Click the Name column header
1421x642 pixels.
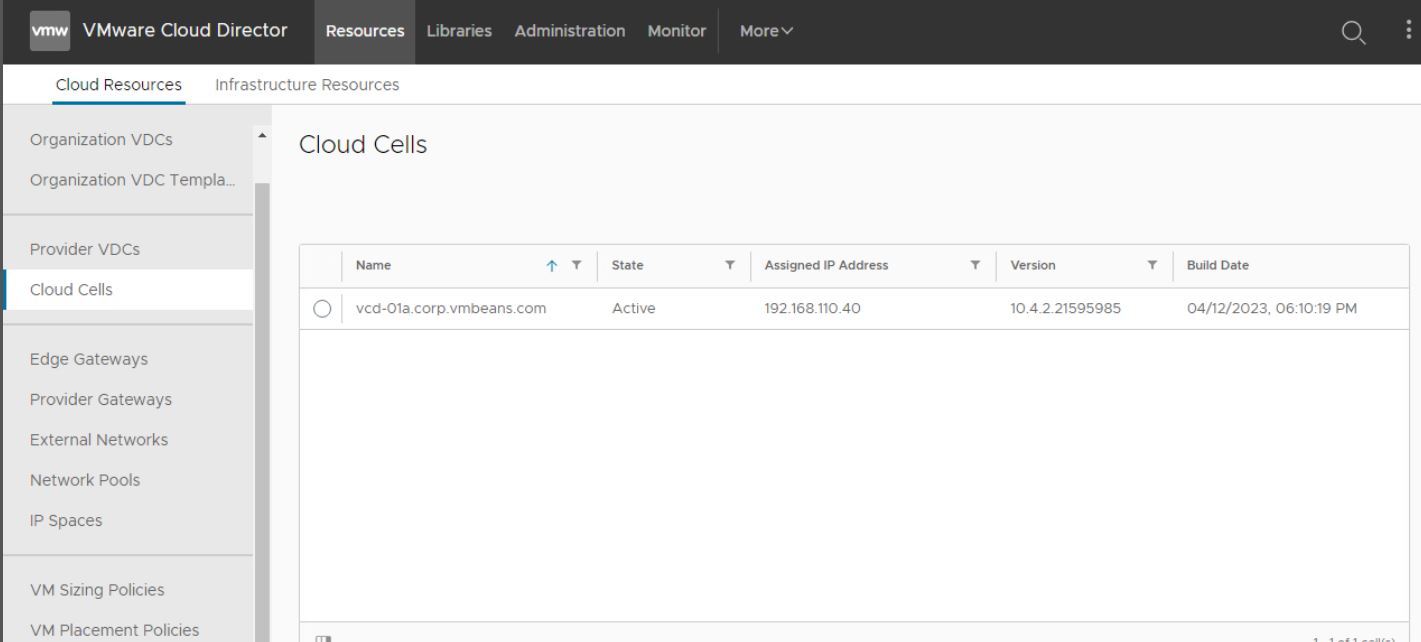click(x=373, y=266)
